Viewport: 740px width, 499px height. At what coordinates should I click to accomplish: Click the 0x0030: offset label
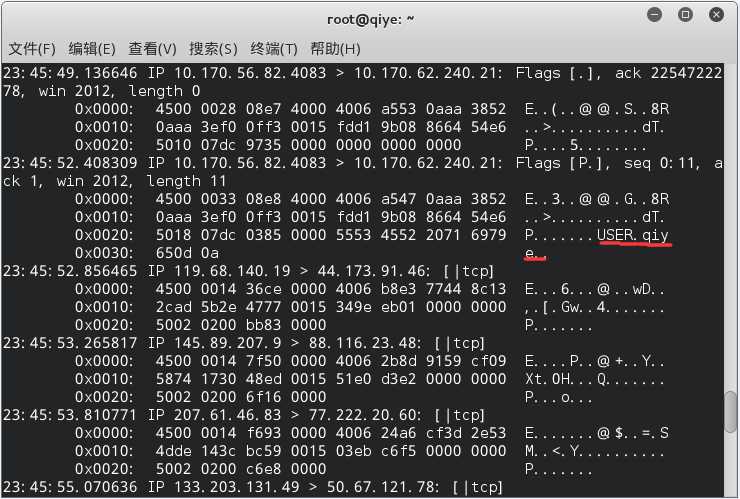(104, 253)
